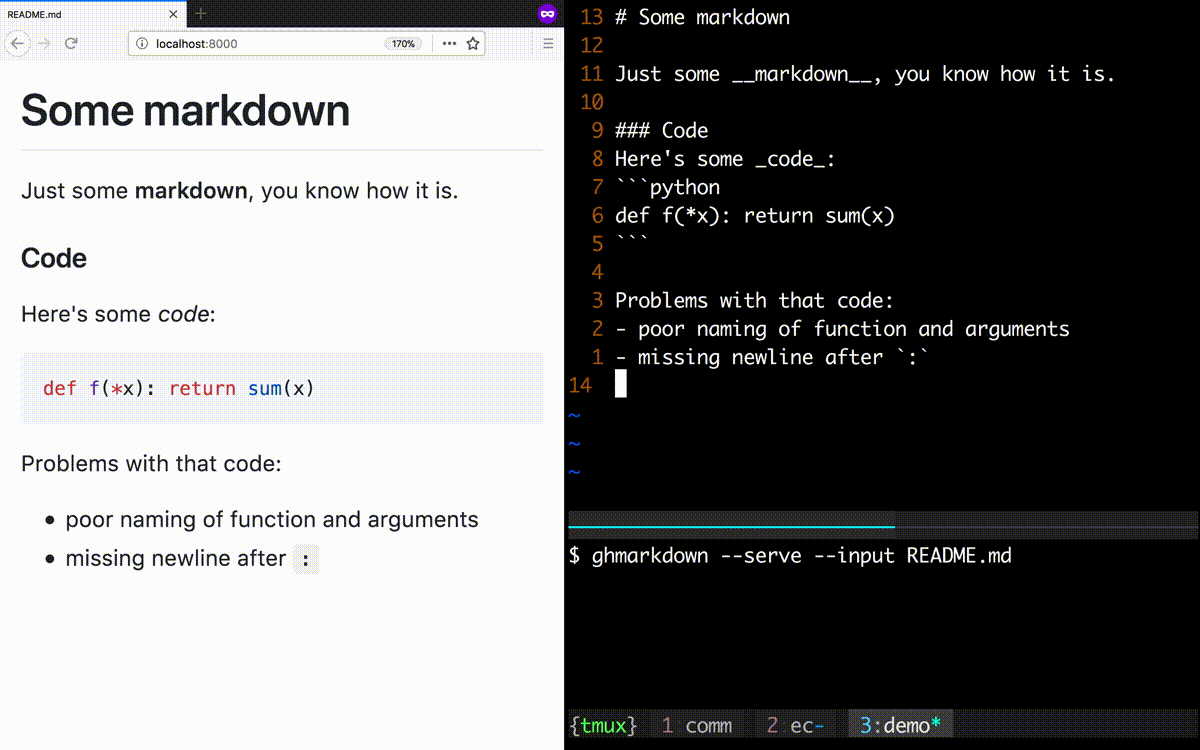
Task: Click the ghmarkdown command line in terminal
Action: [790, 555]
